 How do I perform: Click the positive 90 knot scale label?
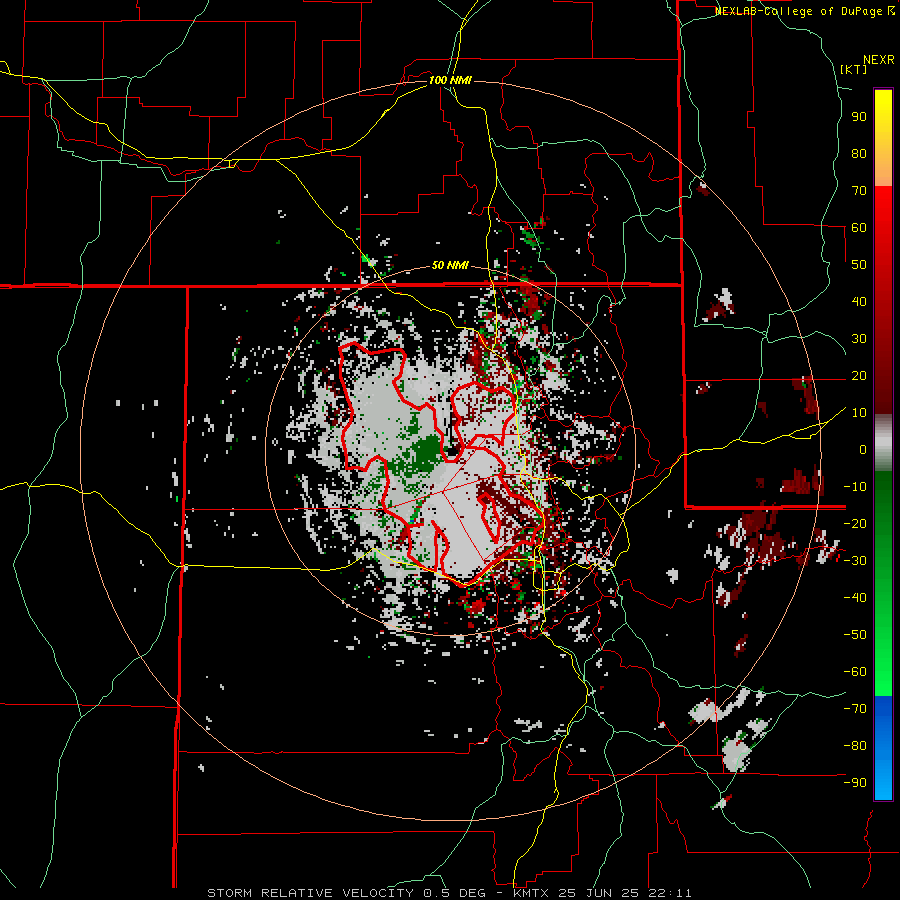click(x=859, y=117)
